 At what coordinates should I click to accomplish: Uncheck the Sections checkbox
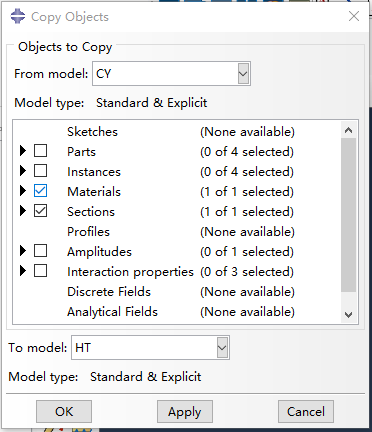(41, 211)
